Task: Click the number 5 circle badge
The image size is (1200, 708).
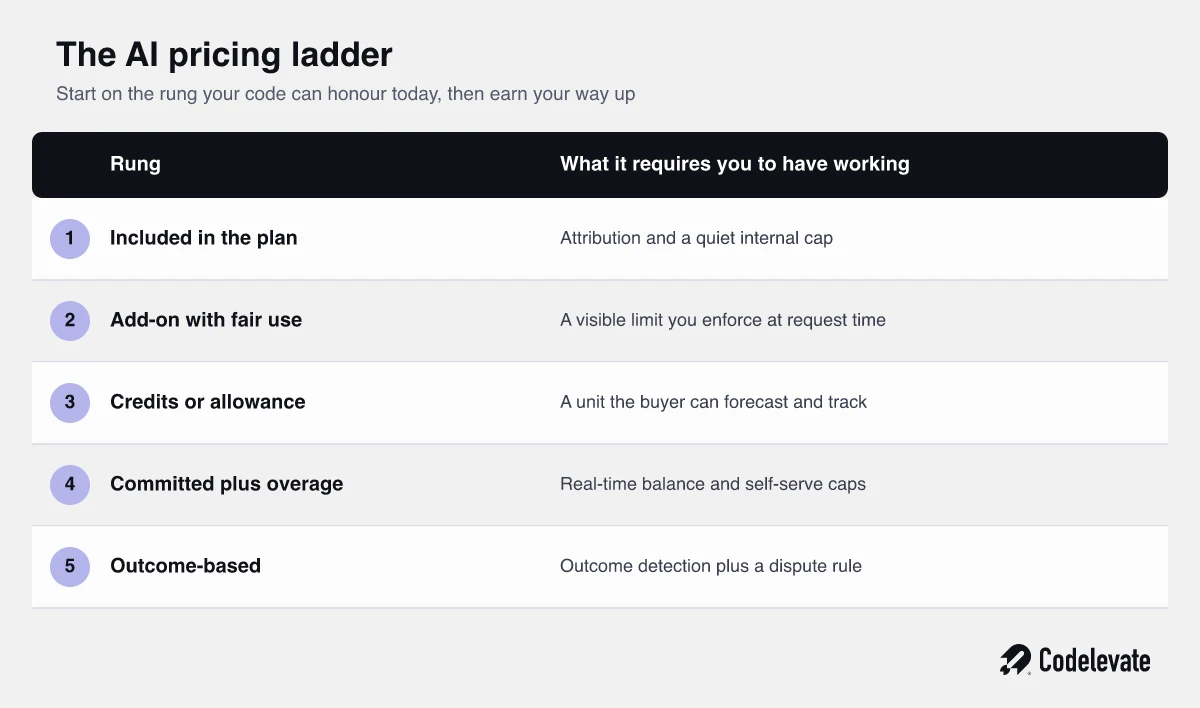Action: coord(70,567)
